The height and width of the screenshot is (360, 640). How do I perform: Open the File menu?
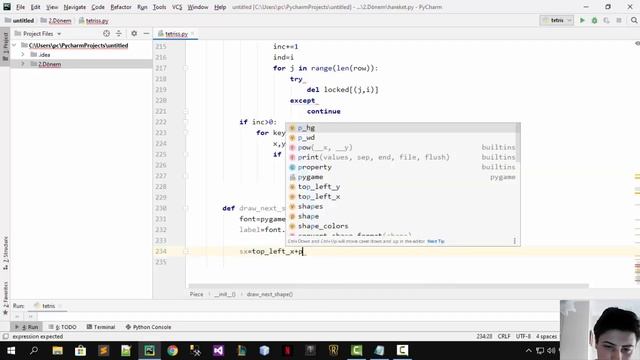click(x=20, y=7)
